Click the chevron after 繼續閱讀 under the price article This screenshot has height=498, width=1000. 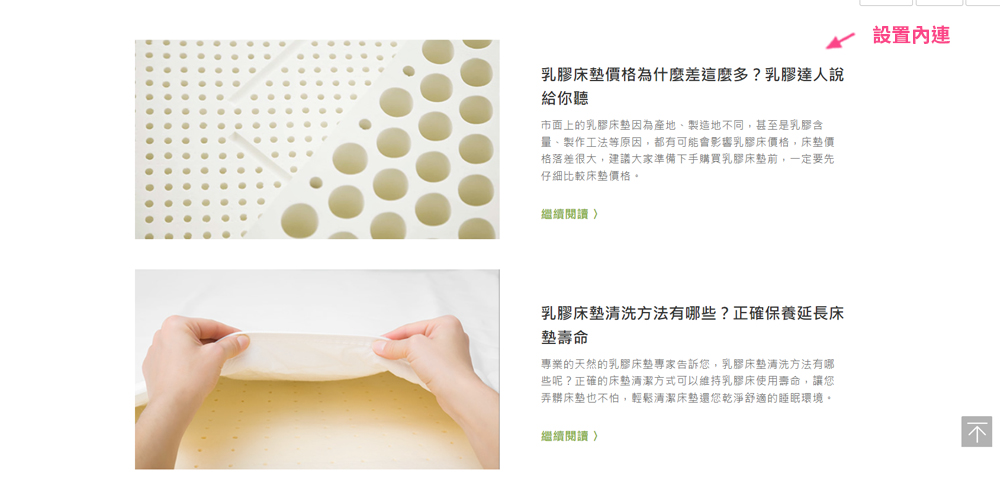[595, 214]
